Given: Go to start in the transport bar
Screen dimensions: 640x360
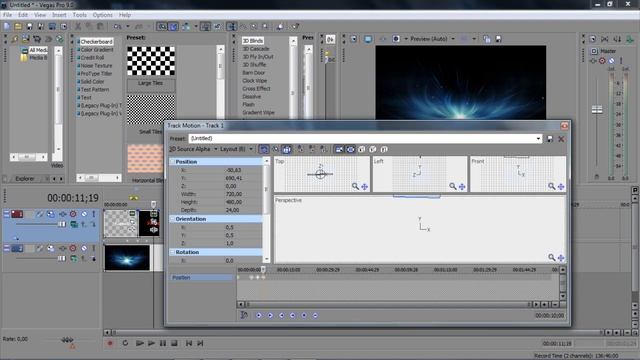Looking at the screenshot, I should point(189,343).
